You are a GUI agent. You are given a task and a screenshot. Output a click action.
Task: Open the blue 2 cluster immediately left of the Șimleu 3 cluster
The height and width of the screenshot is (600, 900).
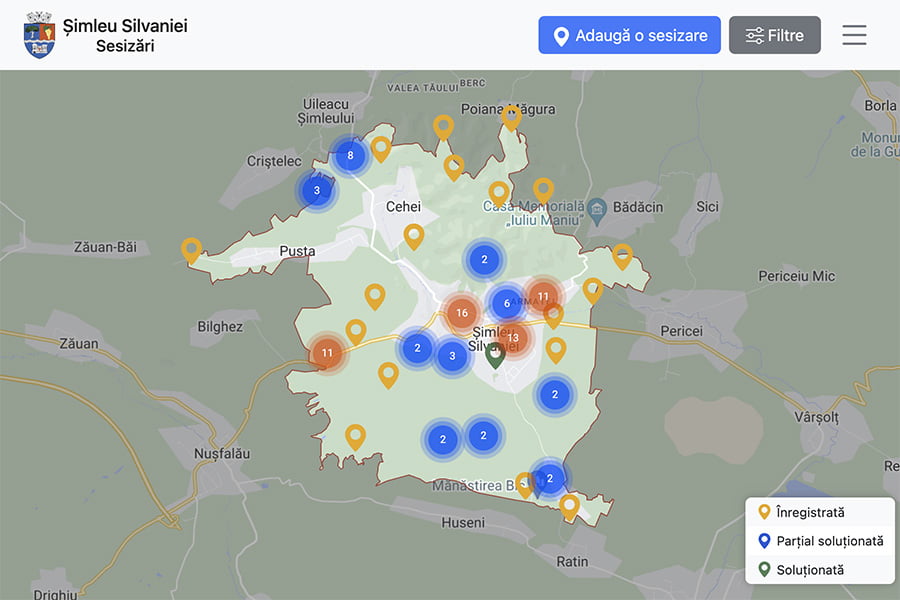point(417,348)
